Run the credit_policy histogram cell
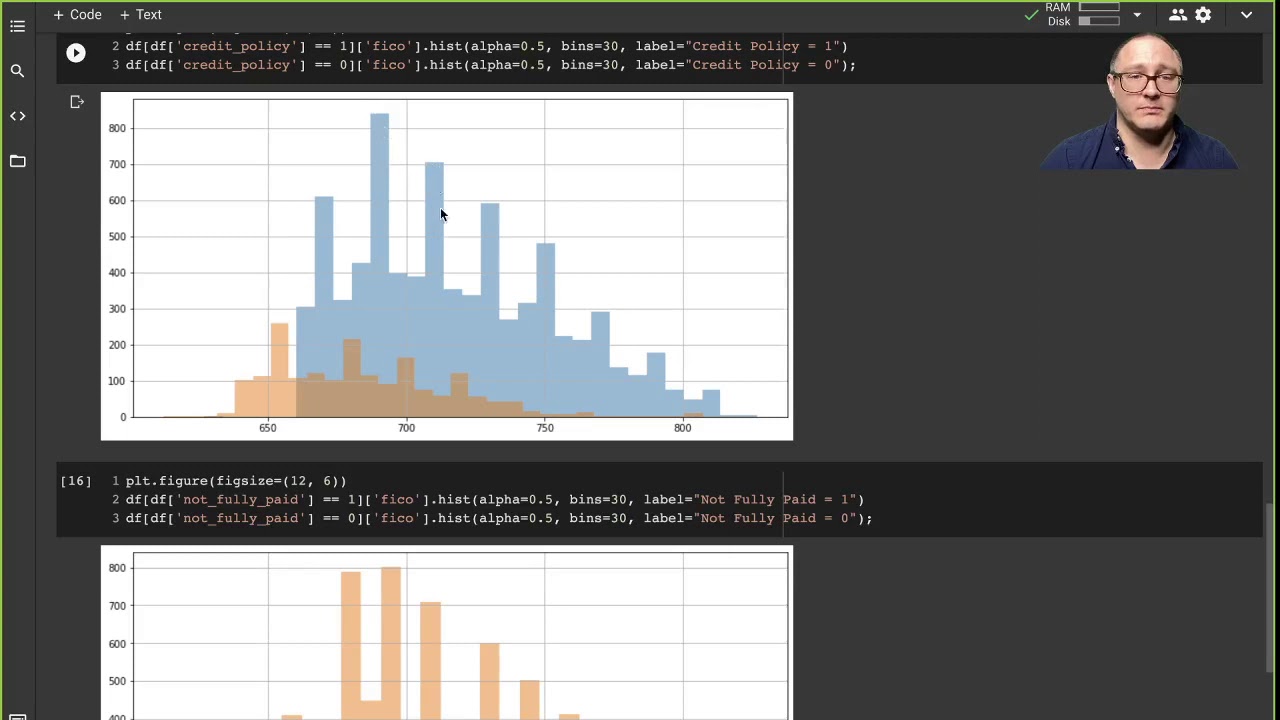1280x720 pixels. tap(76, 53)
